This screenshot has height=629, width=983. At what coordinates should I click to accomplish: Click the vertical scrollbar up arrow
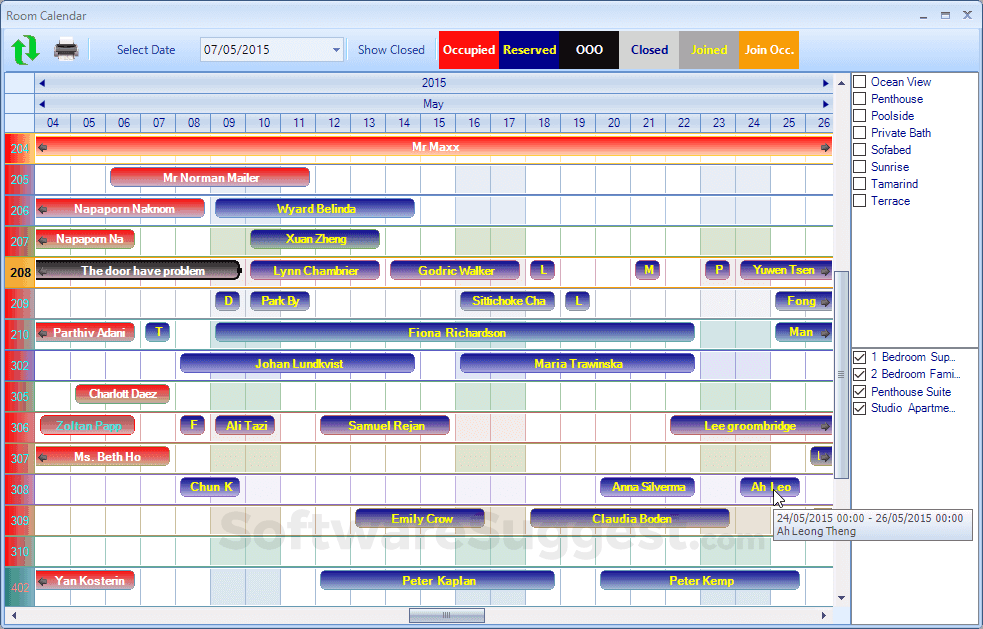pos(841,83)
